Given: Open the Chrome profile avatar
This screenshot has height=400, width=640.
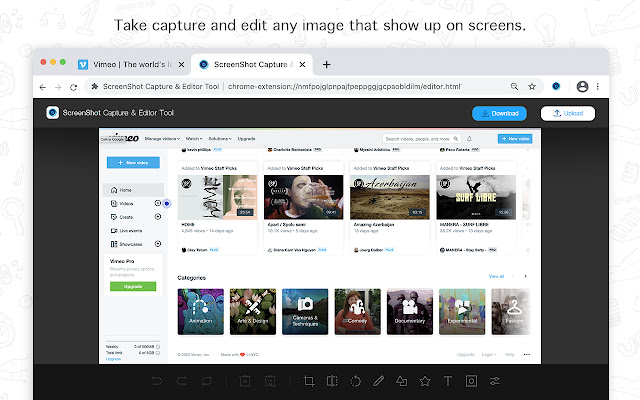Looking at the screenshot, I should [582, 87].
